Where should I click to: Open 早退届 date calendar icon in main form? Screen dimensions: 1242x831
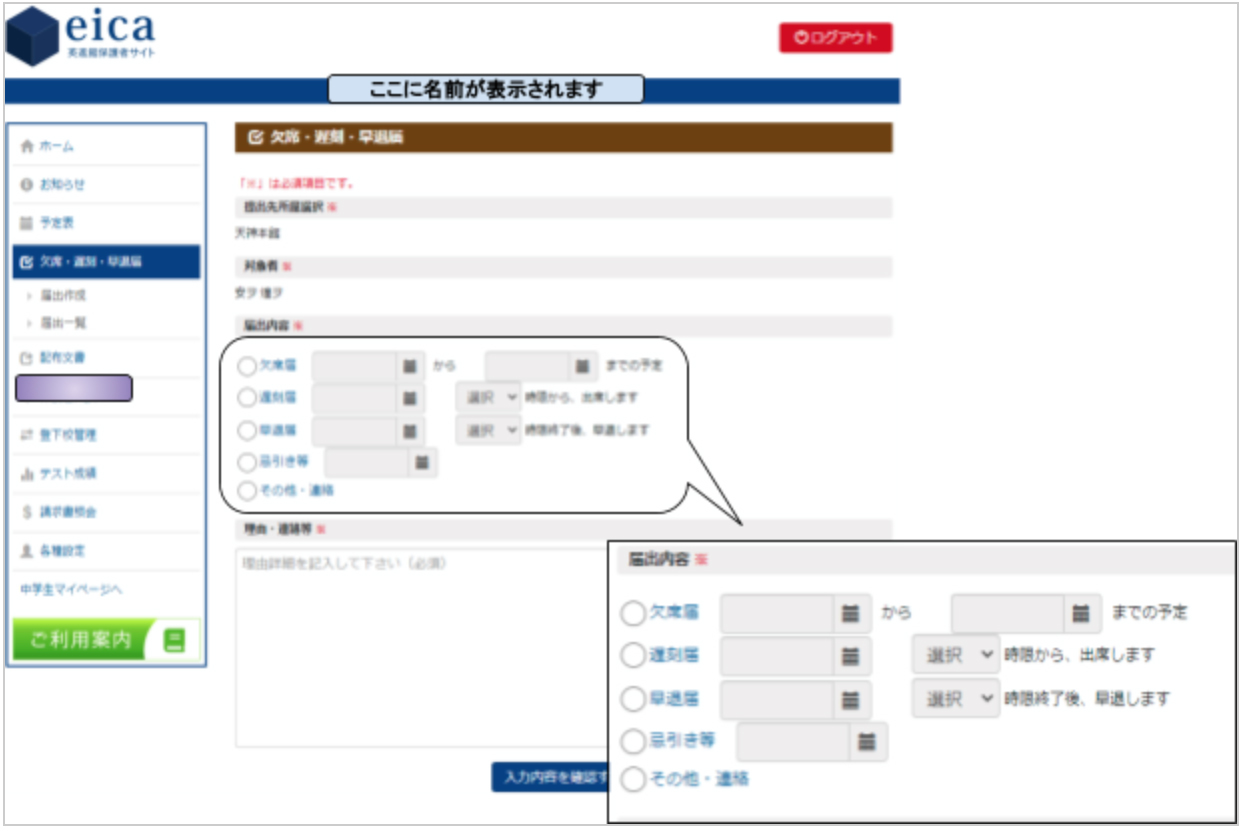[409, 431]
